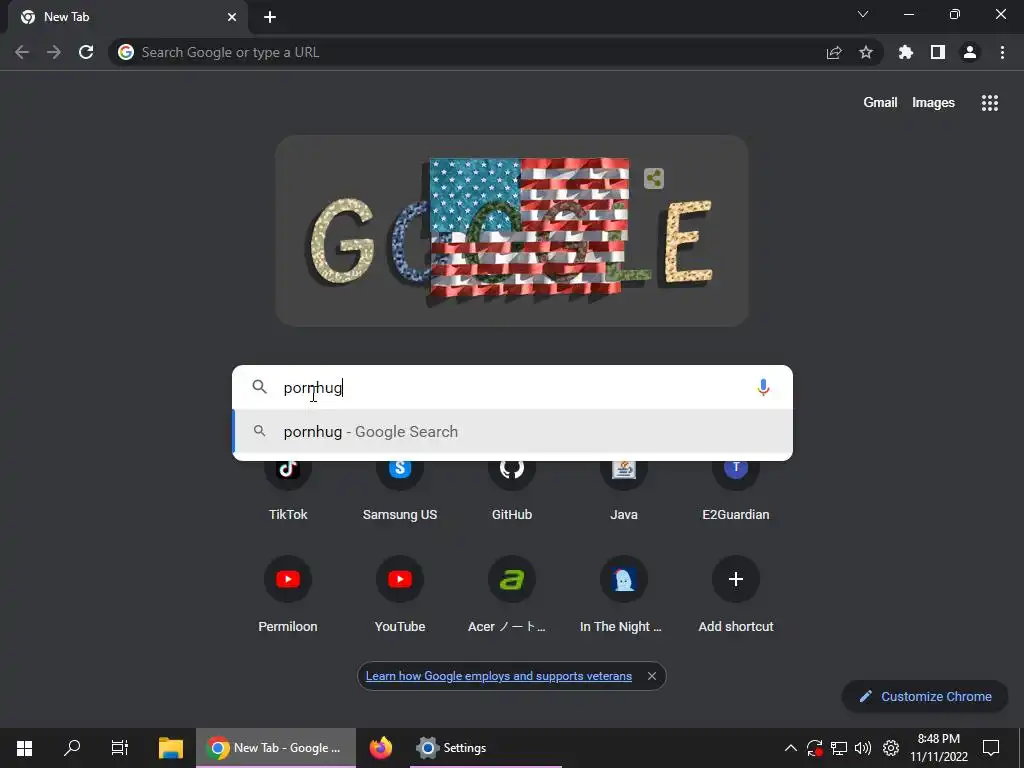This screenshot has width=1024, height=768.
Task: Click Customize Chrome button
Action: (925, 696)
